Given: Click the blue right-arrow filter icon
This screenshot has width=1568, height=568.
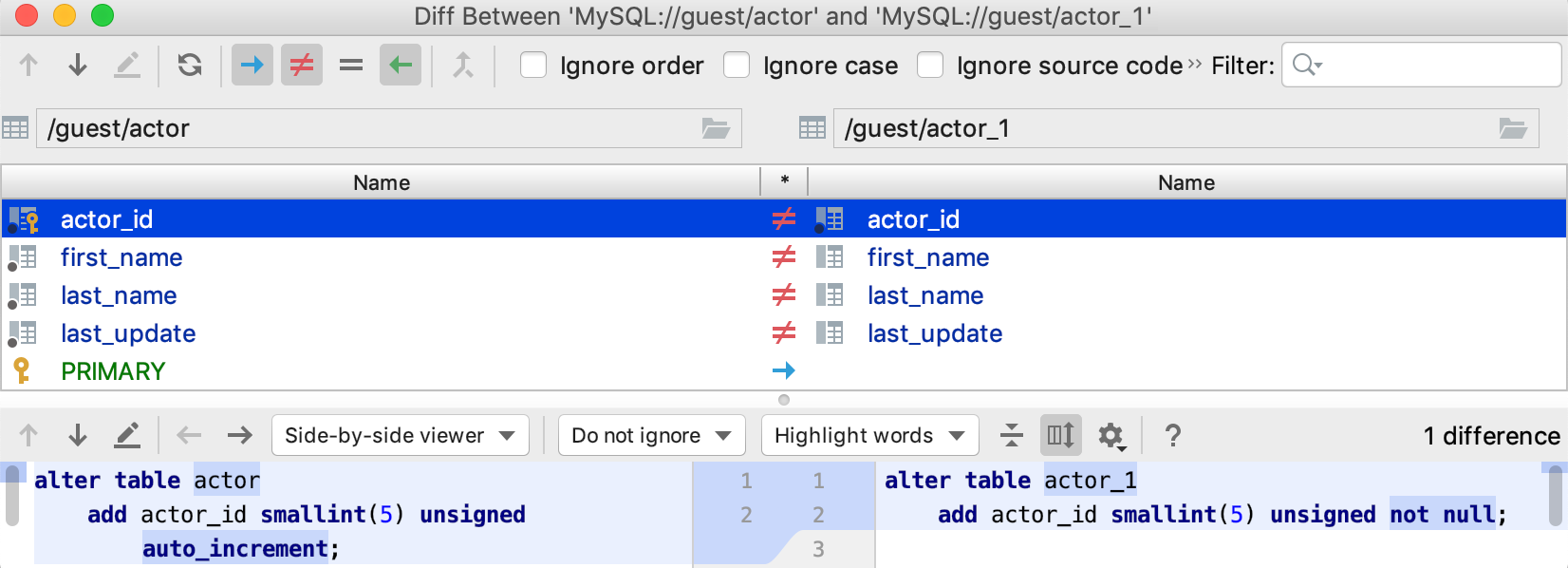Looking at the screenshot, I should tap(252, 66).
